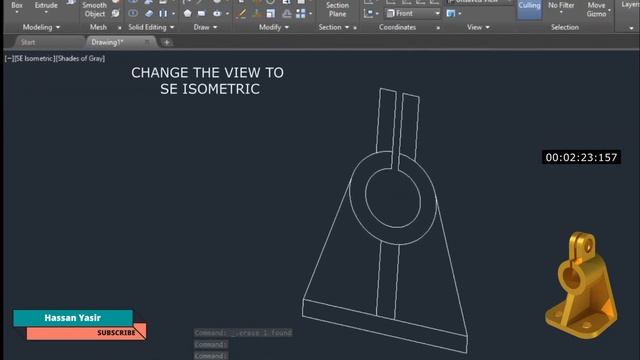Image resolution: width=640 pixels, height=360 pixels.
Task: Click the UCS icon in Coordinates panel
Action: click(x=369, y=13)
